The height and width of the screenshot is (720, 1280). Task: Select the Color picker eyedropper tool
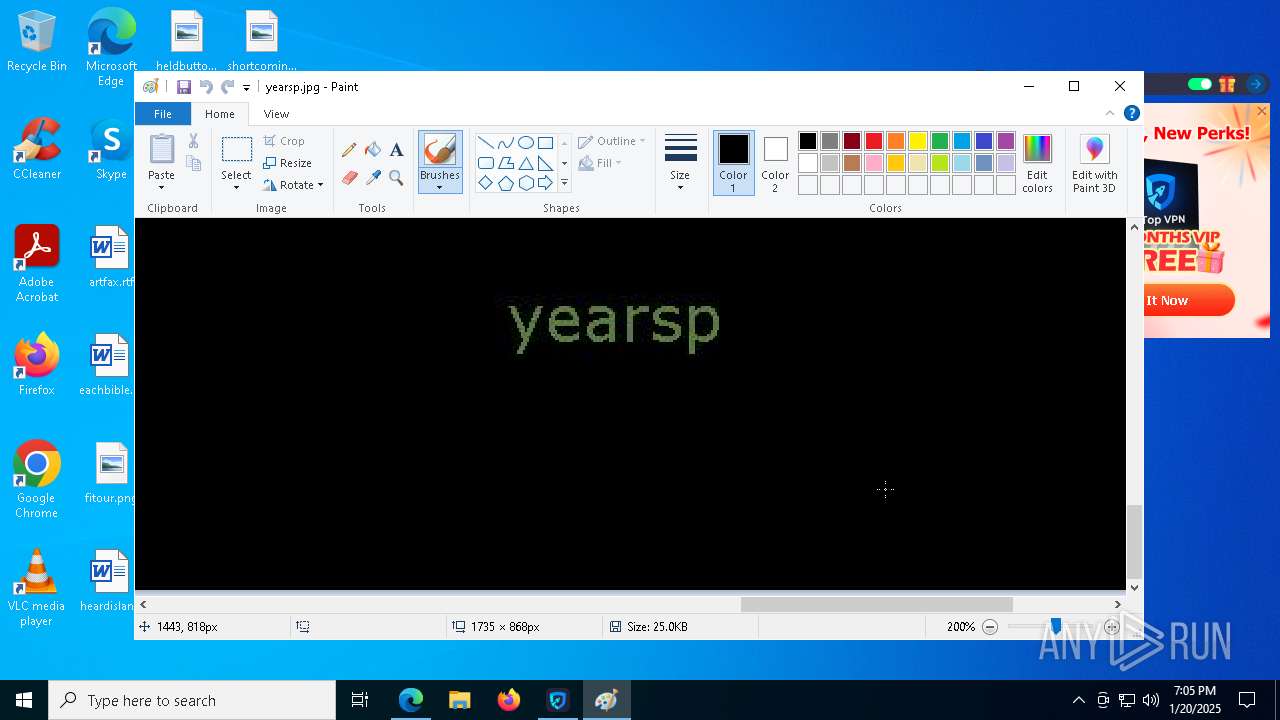(x=373, y=178)
